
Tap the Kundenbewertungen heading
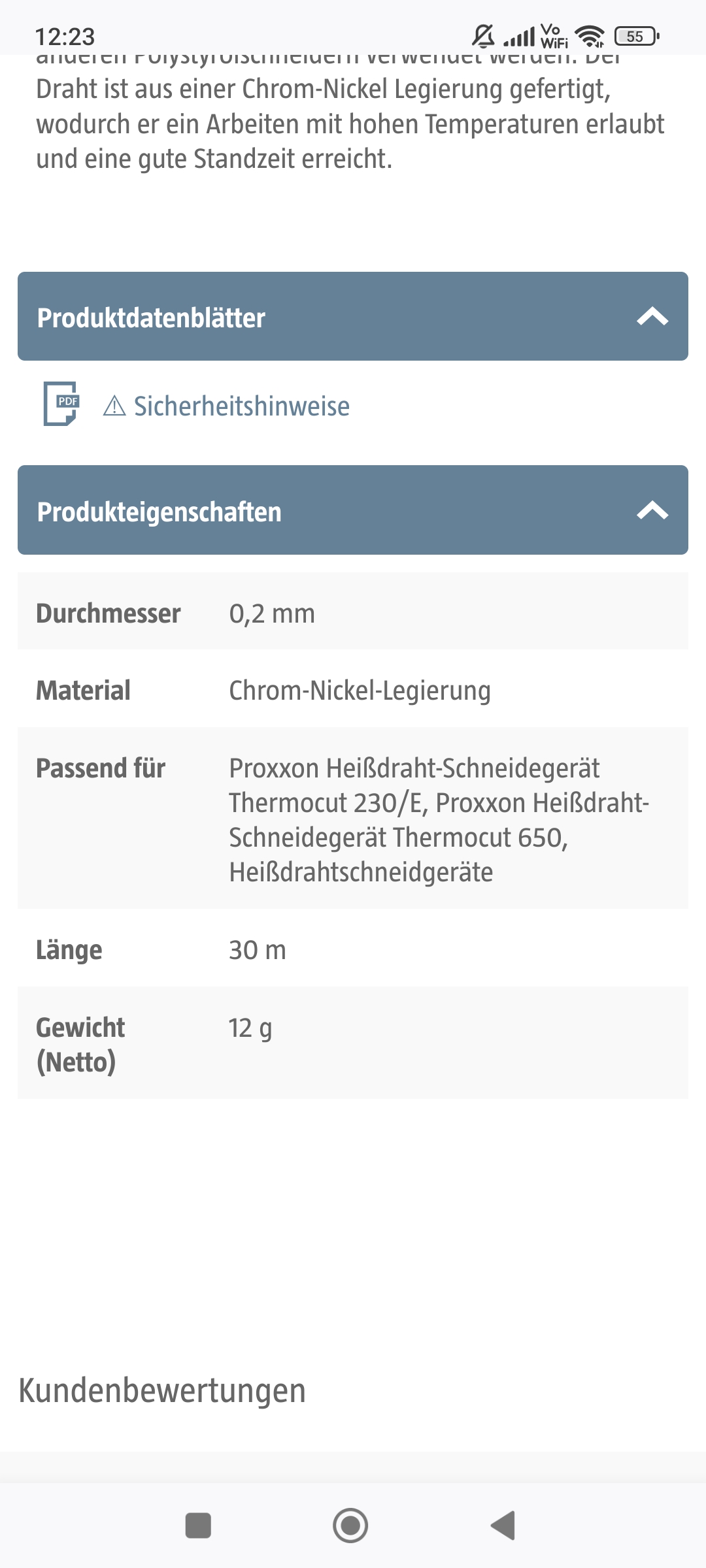(162, 1390)
